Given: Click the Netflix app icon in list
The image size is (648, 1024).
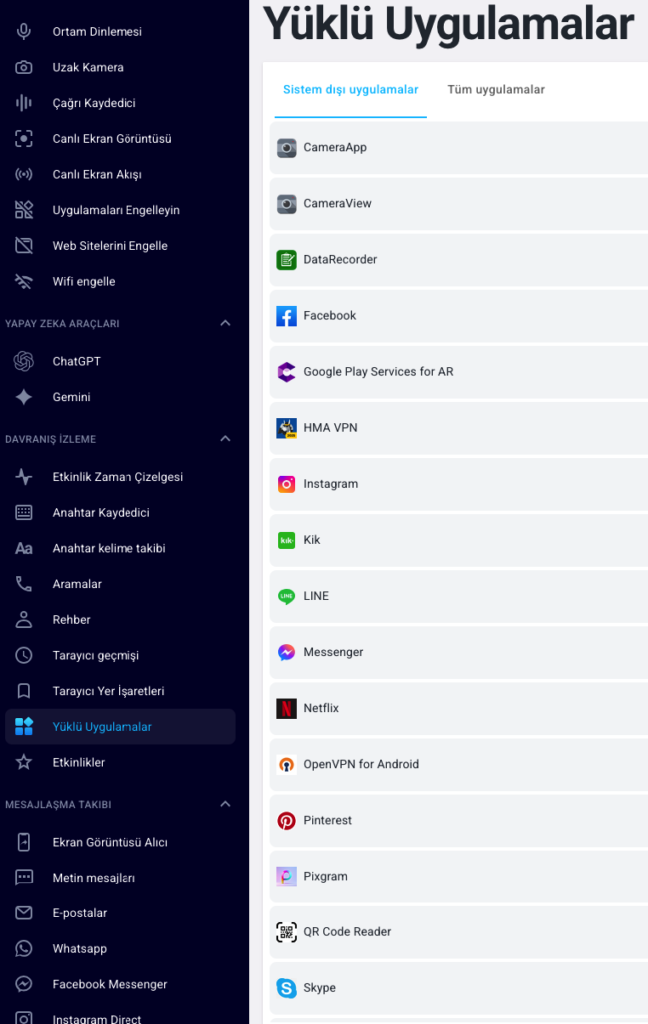Looking at the screenshot, I should [x=287, y=708].
